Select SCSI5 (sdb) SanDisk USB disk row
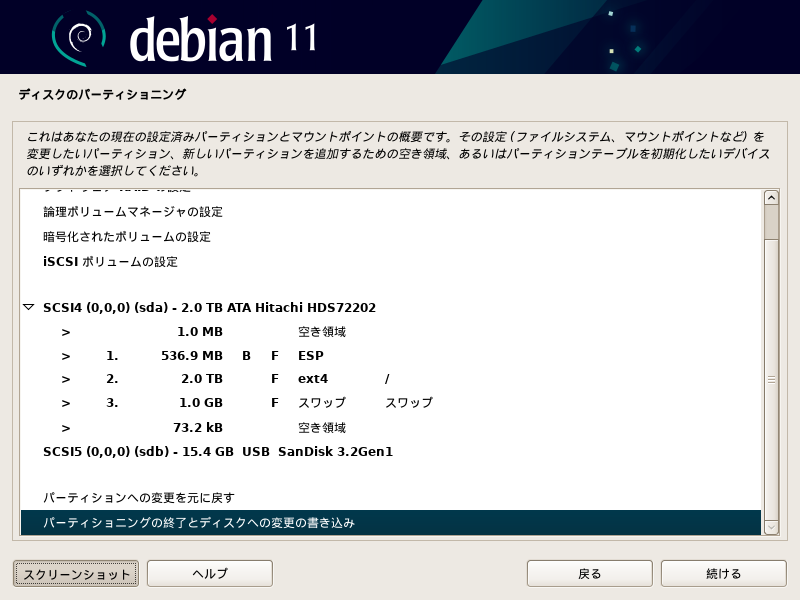The image size is (800, 600). pos(391,452)
